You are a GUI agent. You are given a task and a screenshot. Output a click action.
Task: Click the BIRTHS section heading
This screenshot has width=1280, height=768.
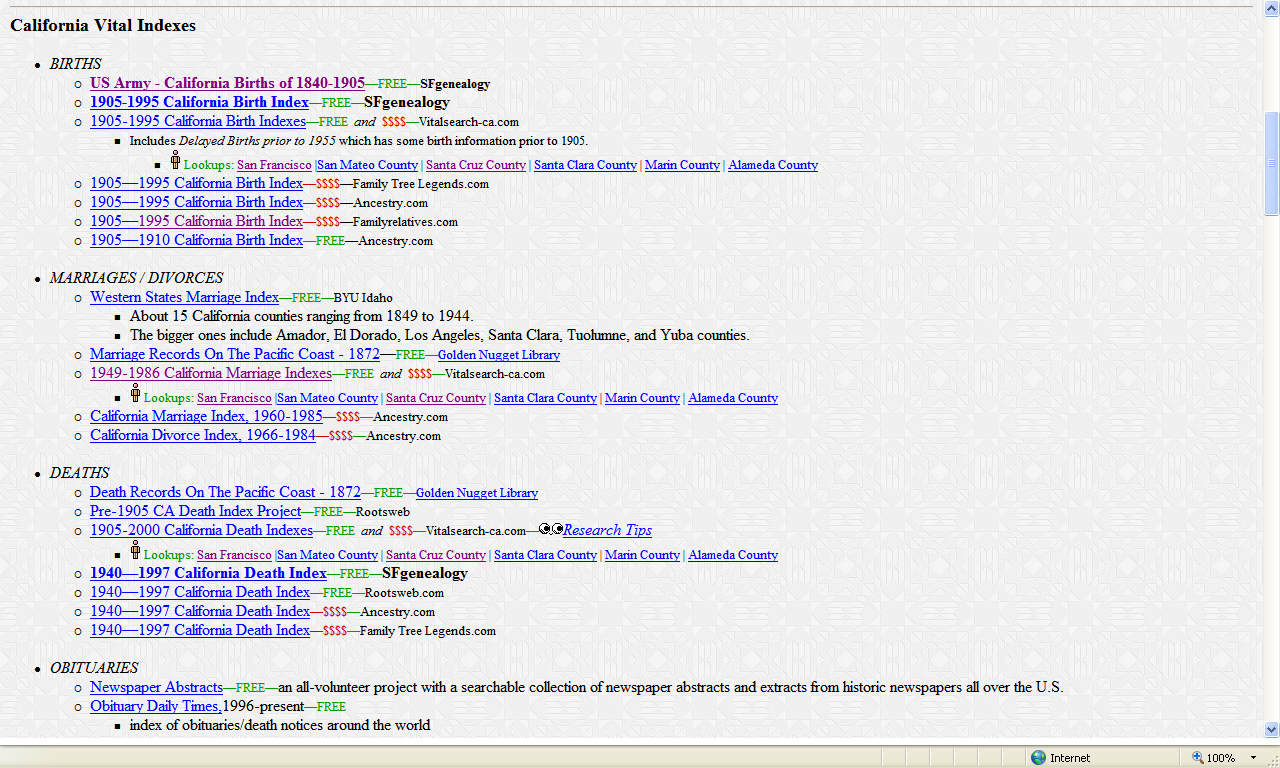[75, 64]
